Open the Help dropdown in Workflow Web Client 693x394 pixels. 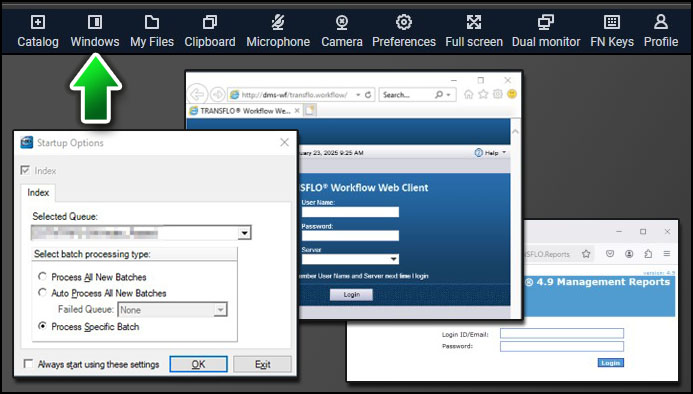tap(491, 153)
